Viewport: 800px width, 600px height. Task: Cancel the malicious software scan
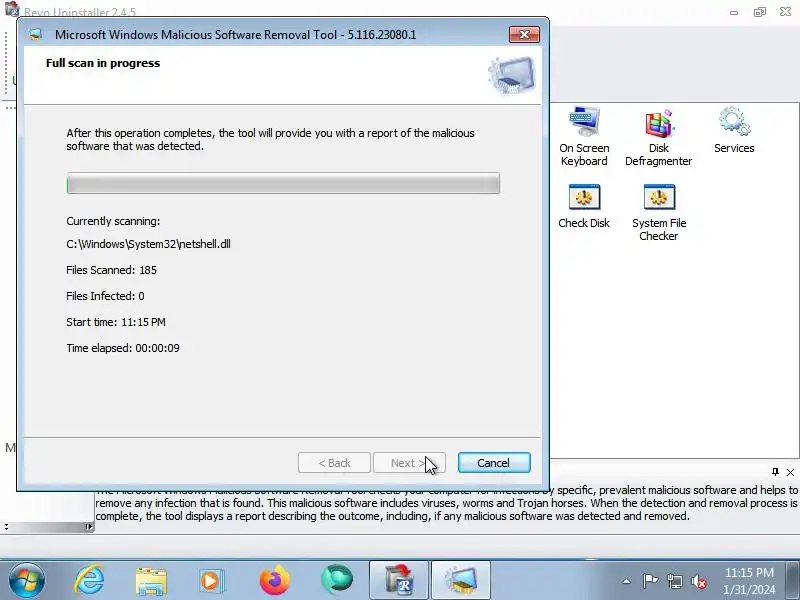tap(494, 463)
